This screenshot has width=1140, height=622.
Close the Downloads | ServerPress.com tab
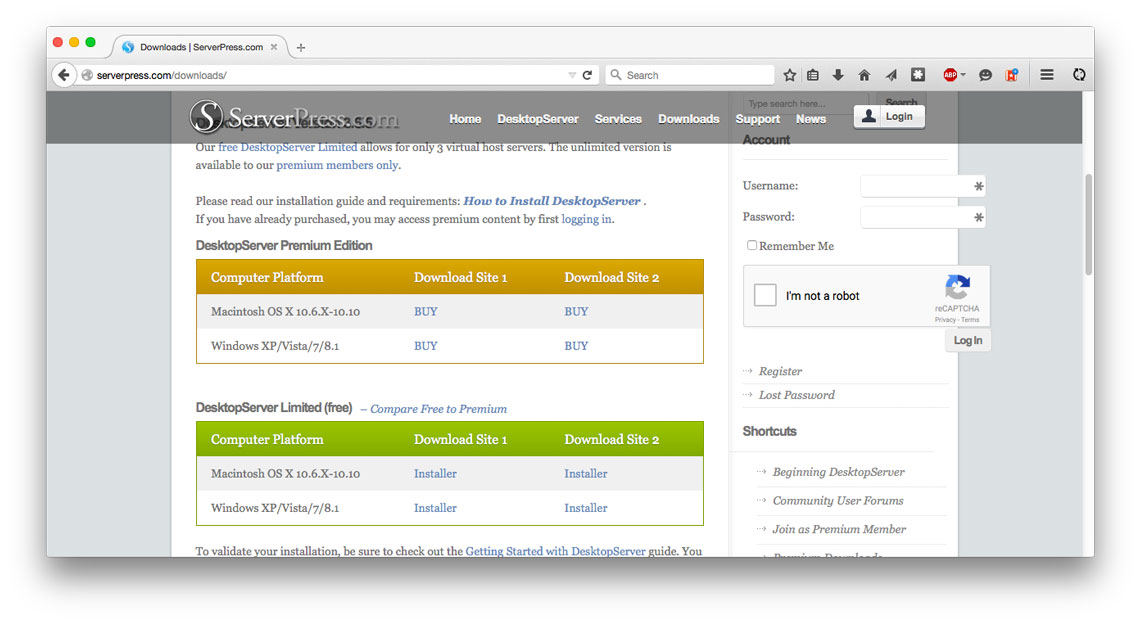tap(274, 47)
